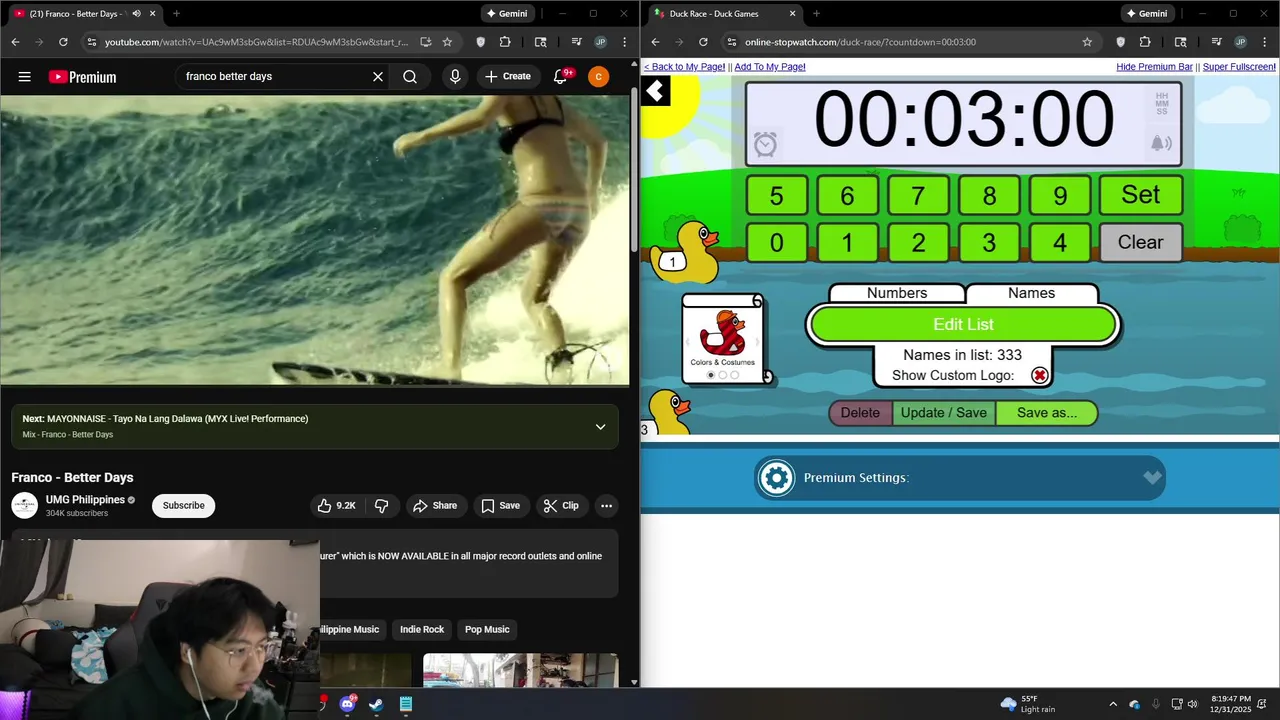Click the Super Fullscreen! link

tap(1239, 67)
